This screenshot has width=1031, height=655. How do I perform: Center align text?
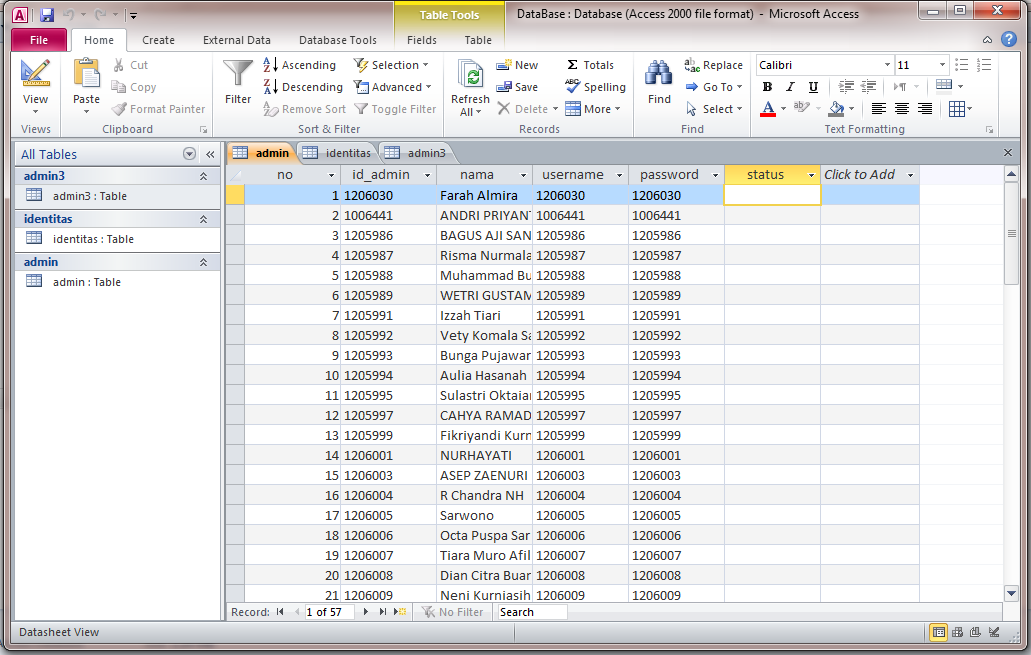click(x=901, y=109)
